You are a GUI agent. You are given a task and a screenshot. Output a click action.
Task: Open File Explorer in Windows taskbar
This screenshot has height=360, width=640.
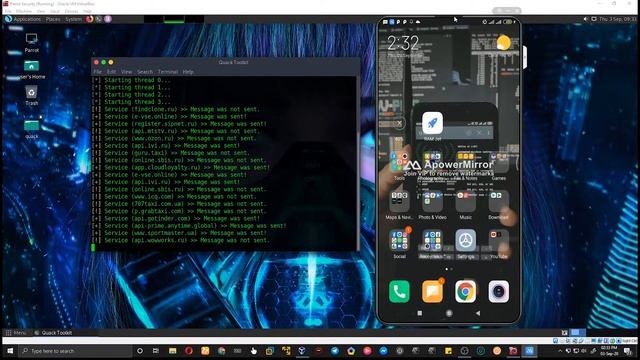pos(173,351)
